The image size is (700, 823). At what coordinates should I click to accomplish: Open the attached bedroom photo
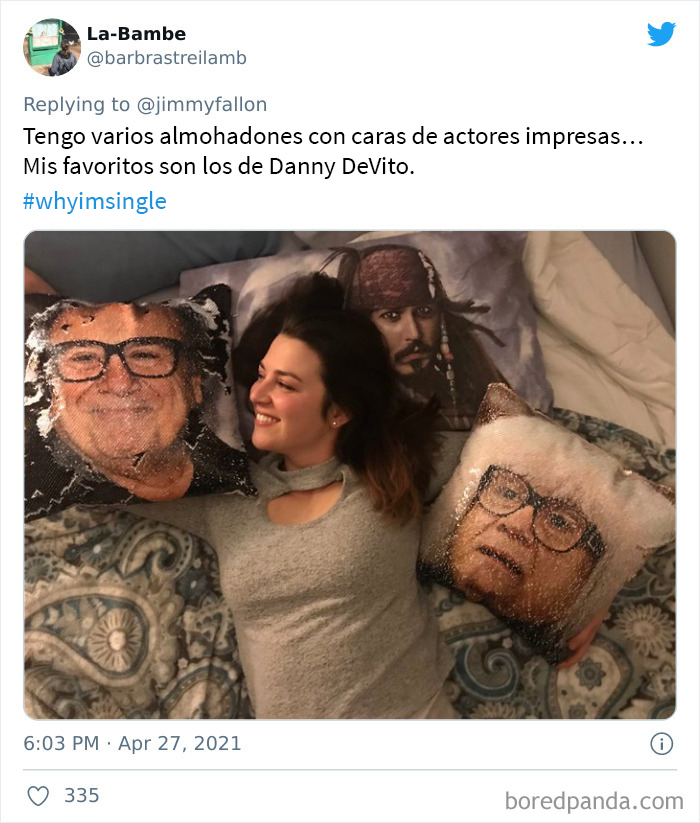pos(350,475)
